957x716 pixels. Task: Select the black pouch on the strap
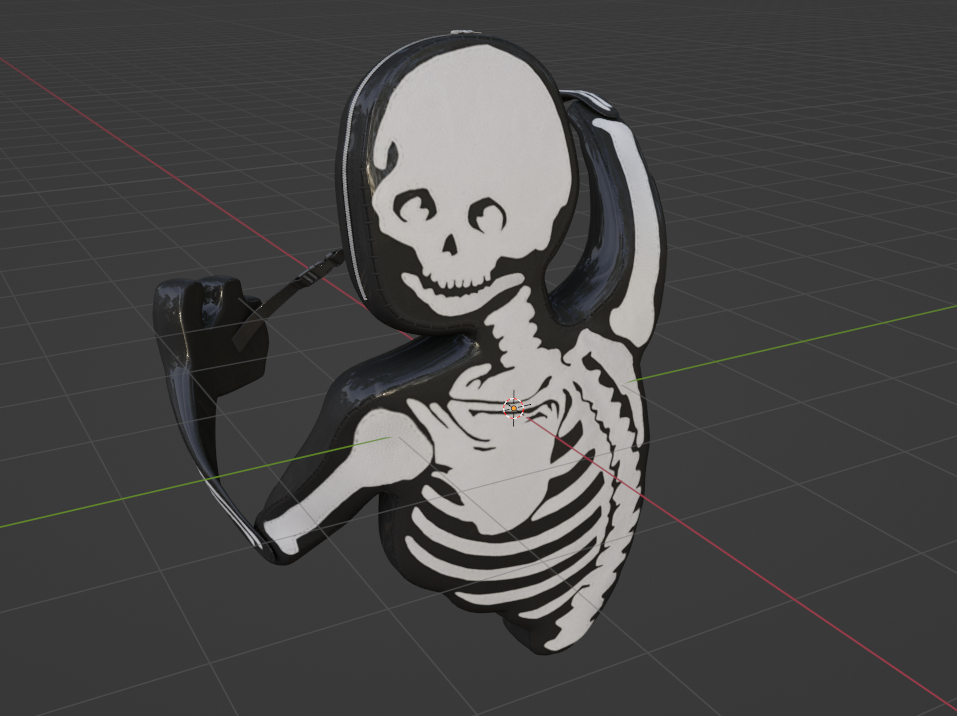coord(211,337)
